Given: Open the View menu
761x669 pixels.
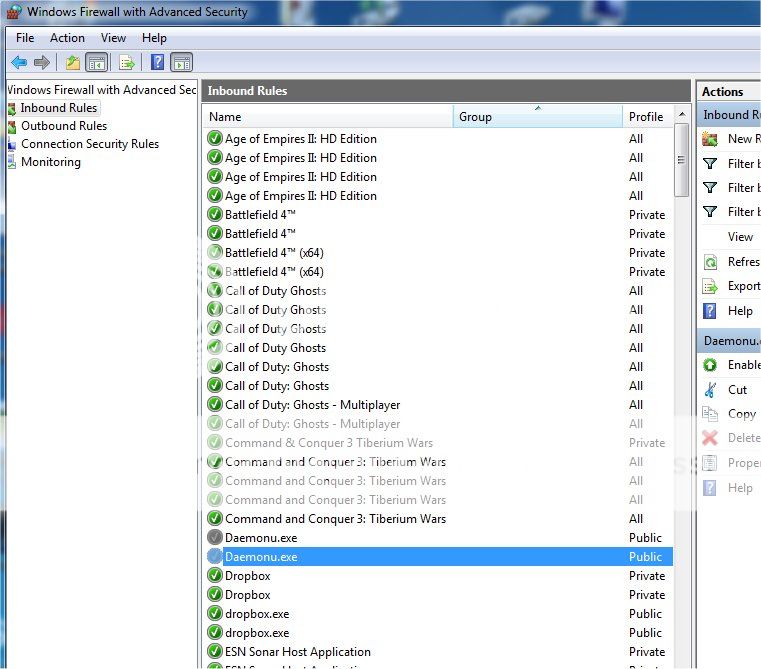Looking at the screenshot, I should click(x=113, y=38).
